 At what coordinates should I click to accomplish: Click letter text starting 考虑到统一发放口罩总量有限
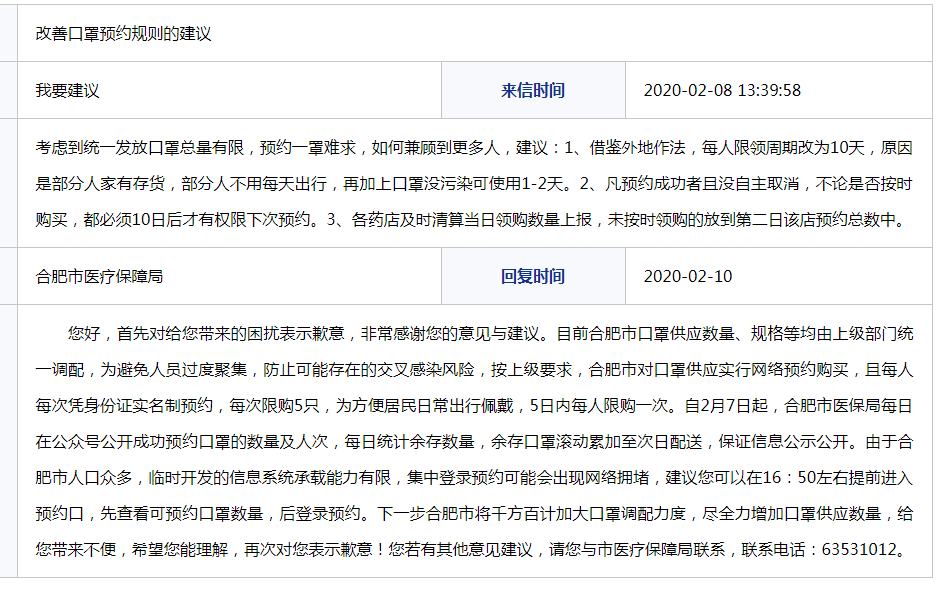click(x=140, y=148)
